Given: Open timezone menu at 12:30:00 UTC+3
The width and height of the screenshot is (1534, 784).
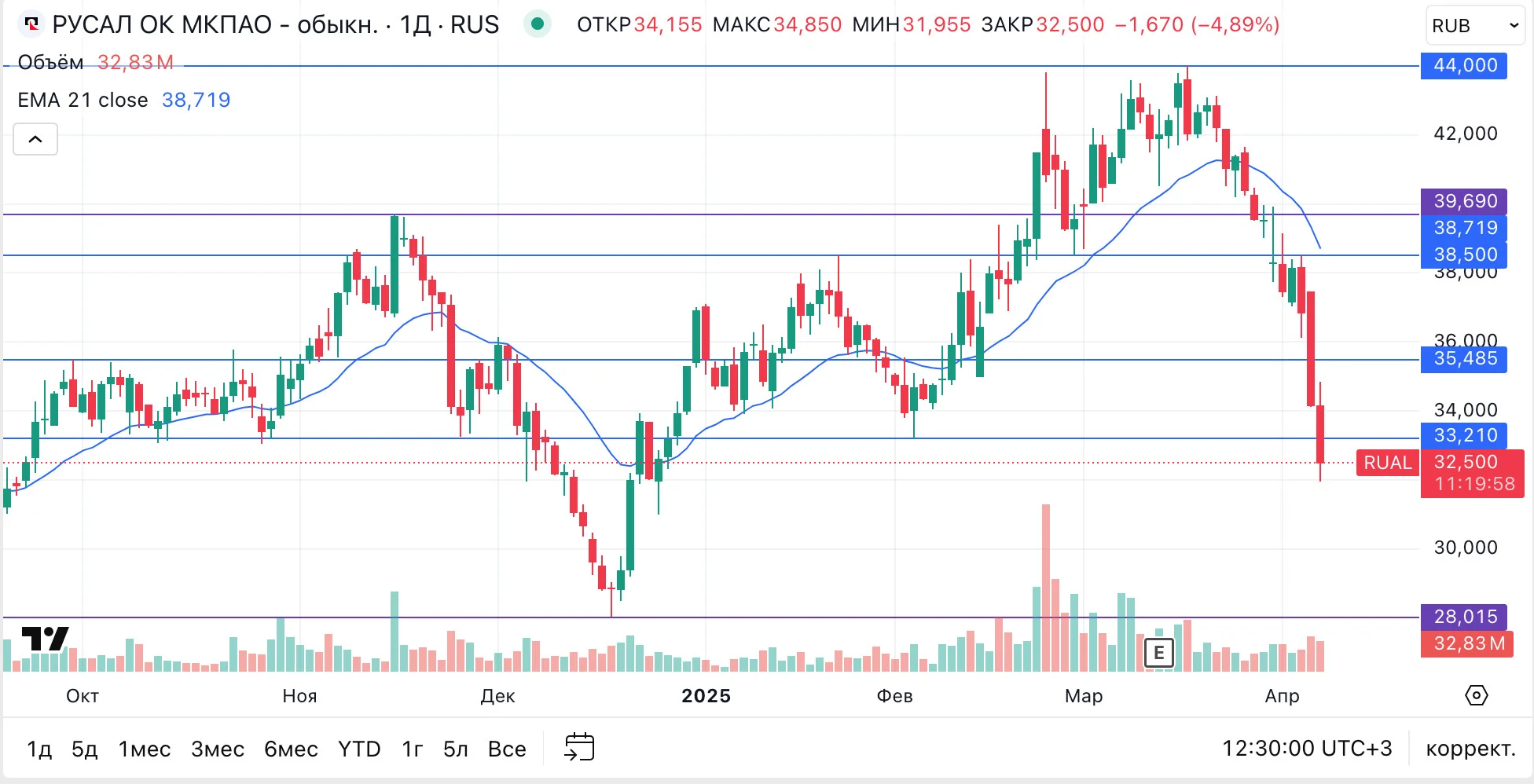Looking at the screenshot, I should (1307, 748).
